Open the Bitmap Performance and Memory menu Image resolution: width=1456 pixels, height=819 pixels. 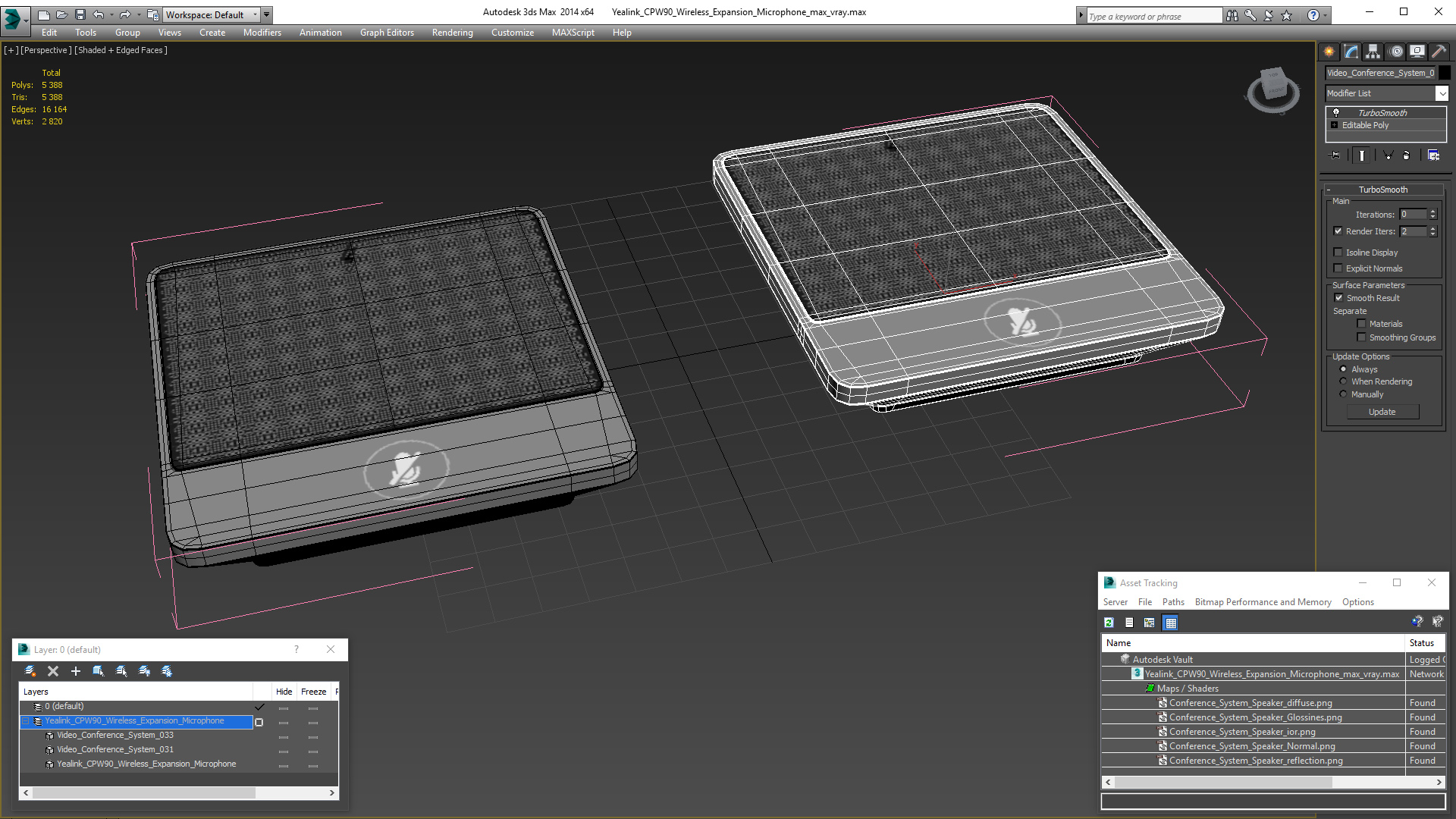(x=1263, y=602)
